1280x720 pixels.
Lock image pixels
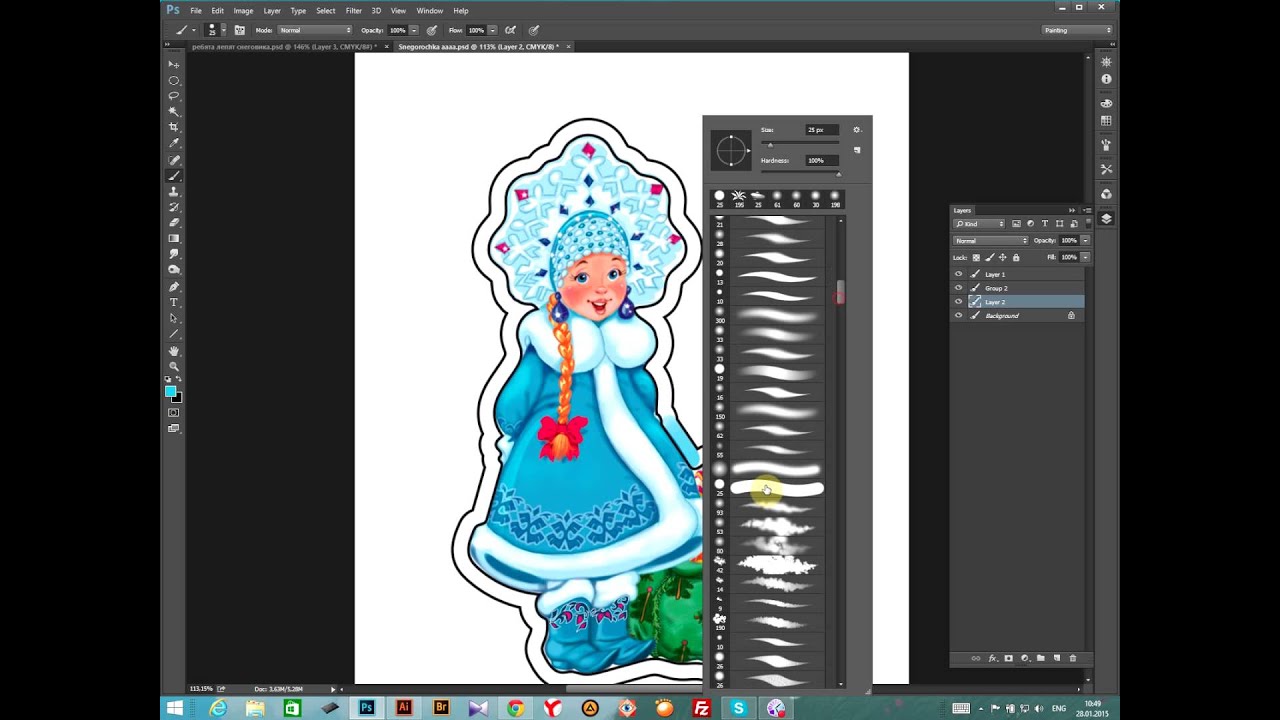tap(990, 257)
